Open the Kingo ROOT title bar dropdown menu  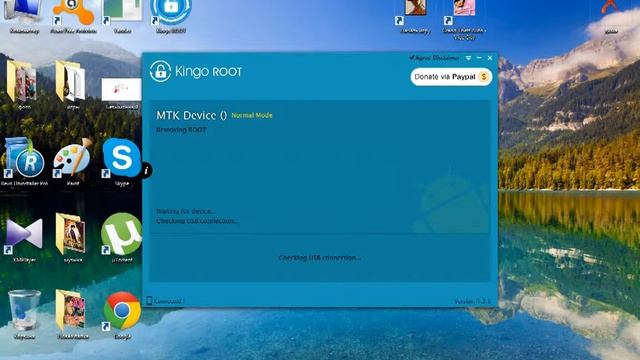click(x=468, y=58)
